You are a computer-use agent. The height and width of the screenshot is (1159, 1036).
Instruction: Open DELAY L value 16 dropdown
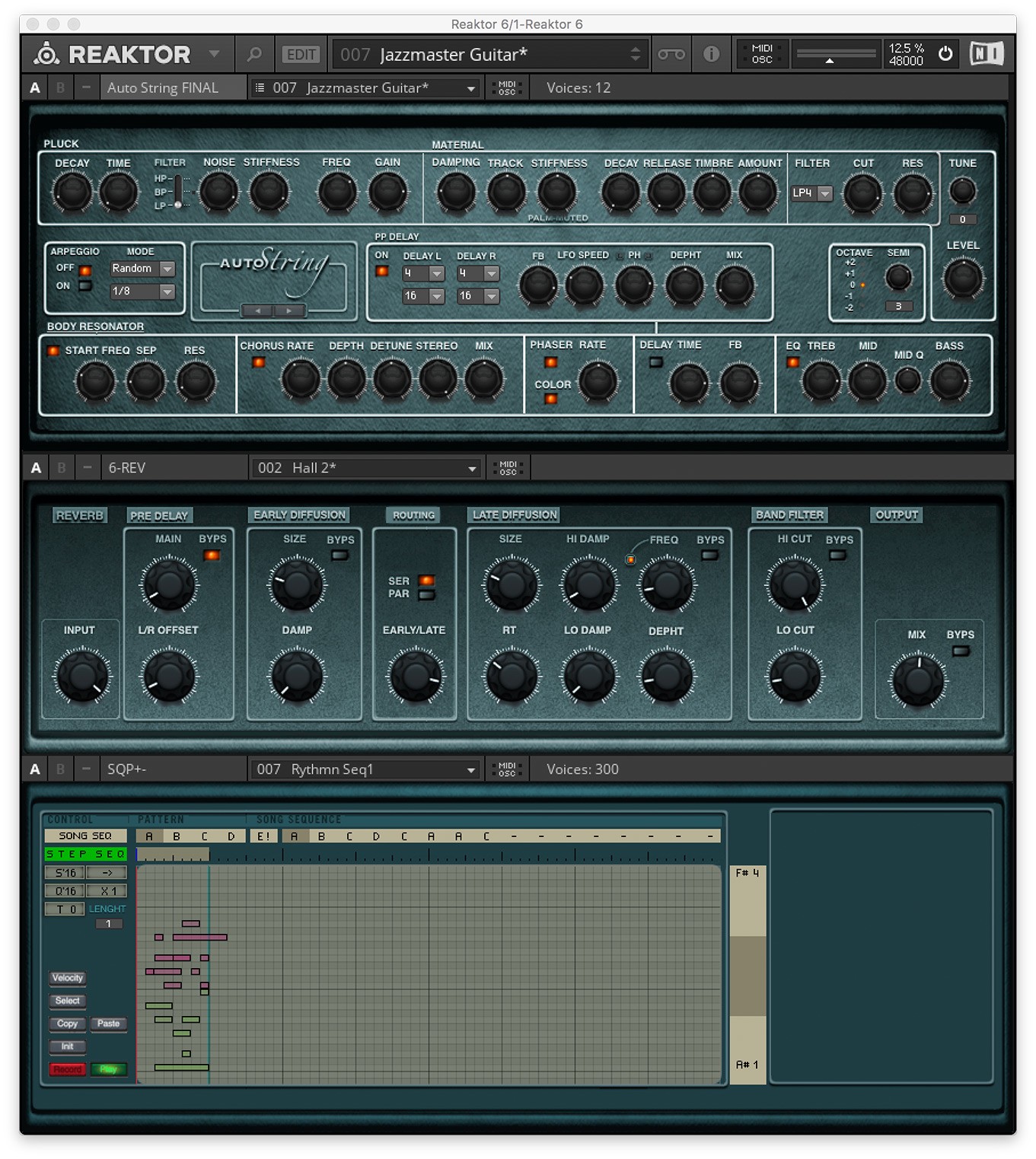(x=423, y=296)
